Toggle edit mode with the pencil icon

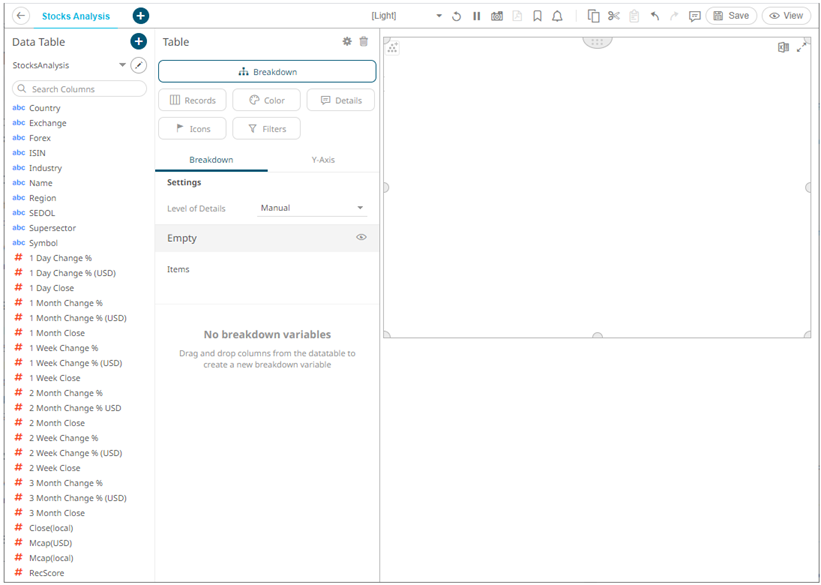point(139,64)
